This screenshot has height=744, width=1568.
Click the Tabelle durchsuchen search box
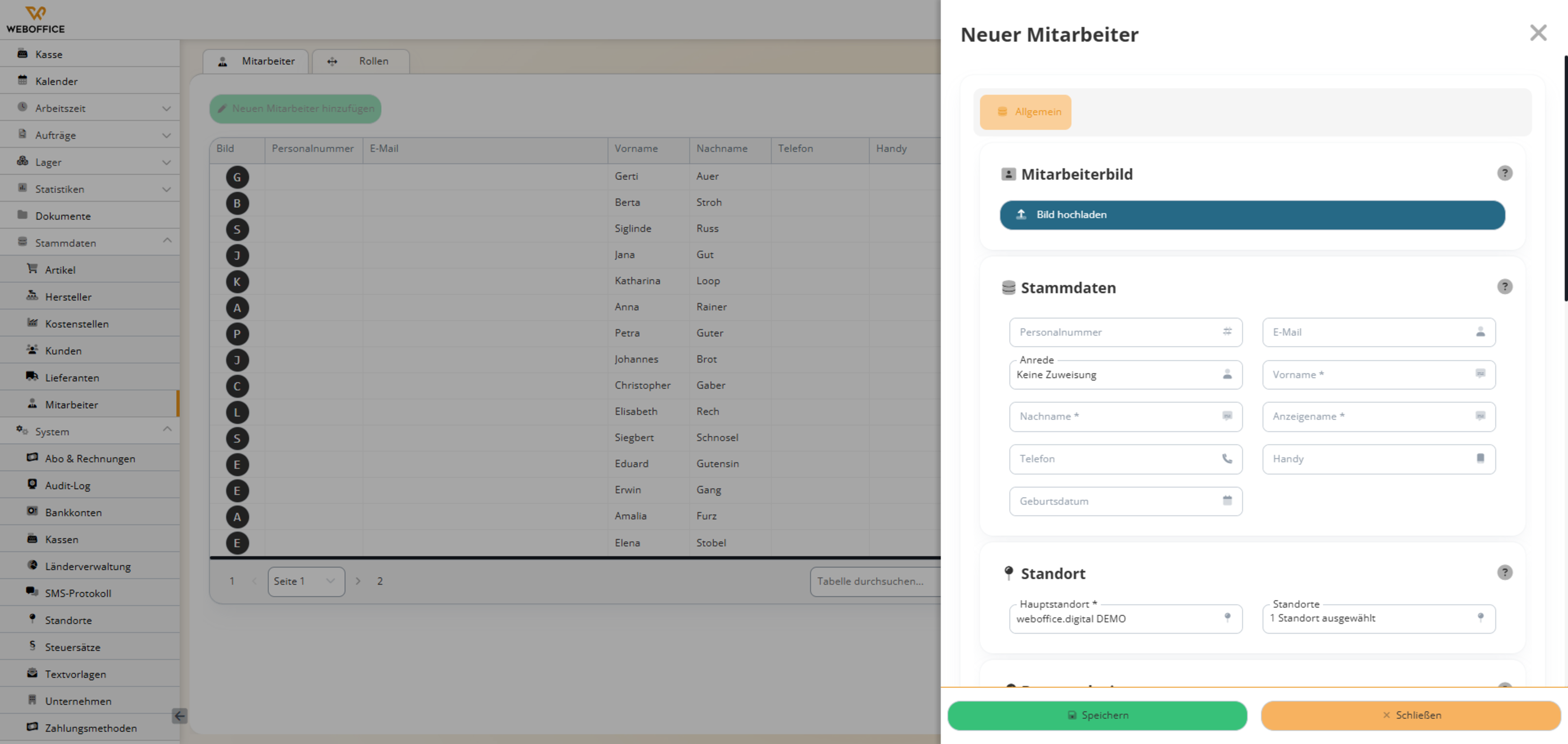(x=875, y=581)
